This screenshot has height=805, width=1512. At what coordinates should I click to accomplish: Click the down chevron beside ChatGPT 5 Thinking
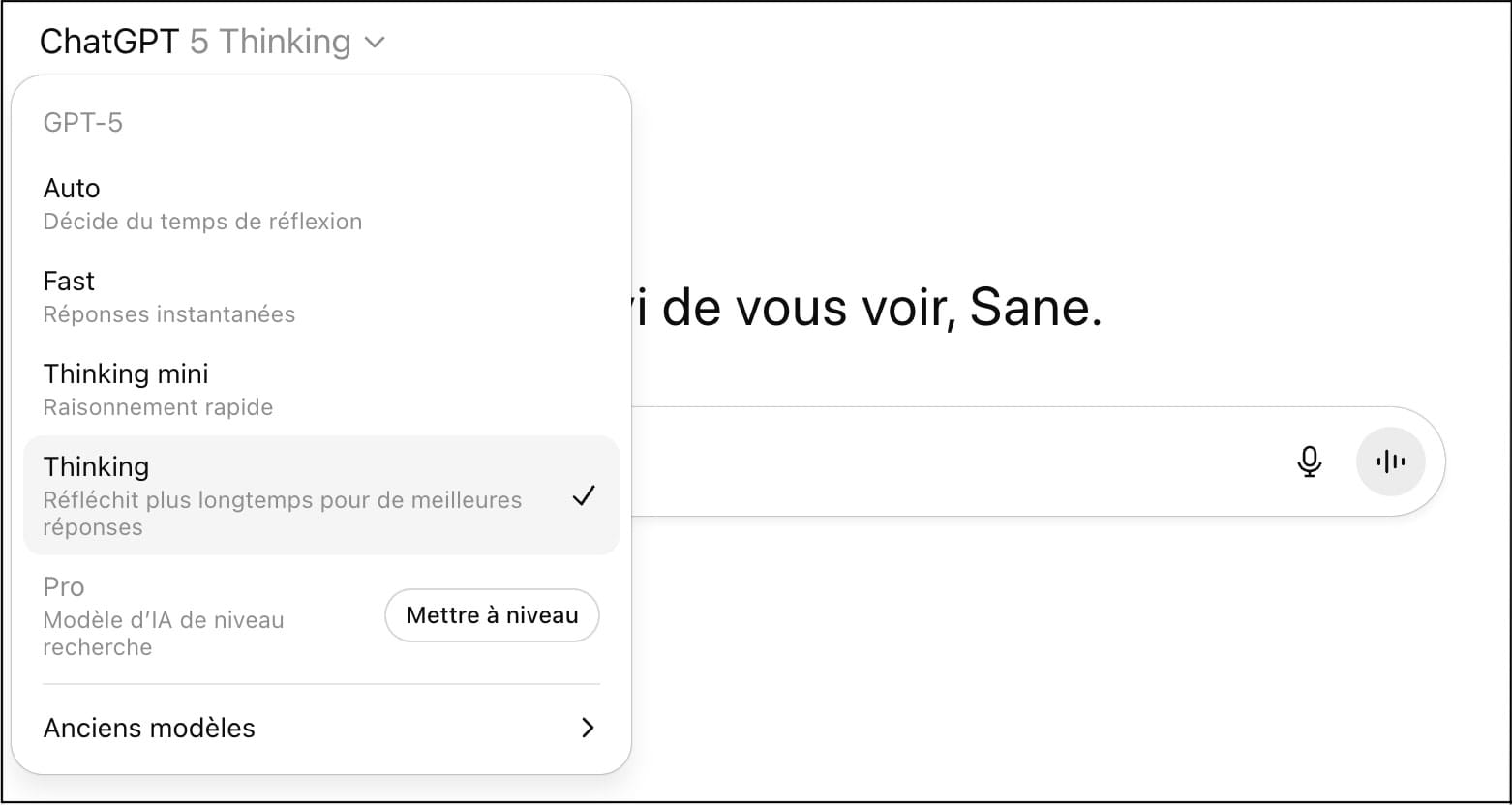tap(375, 43)
